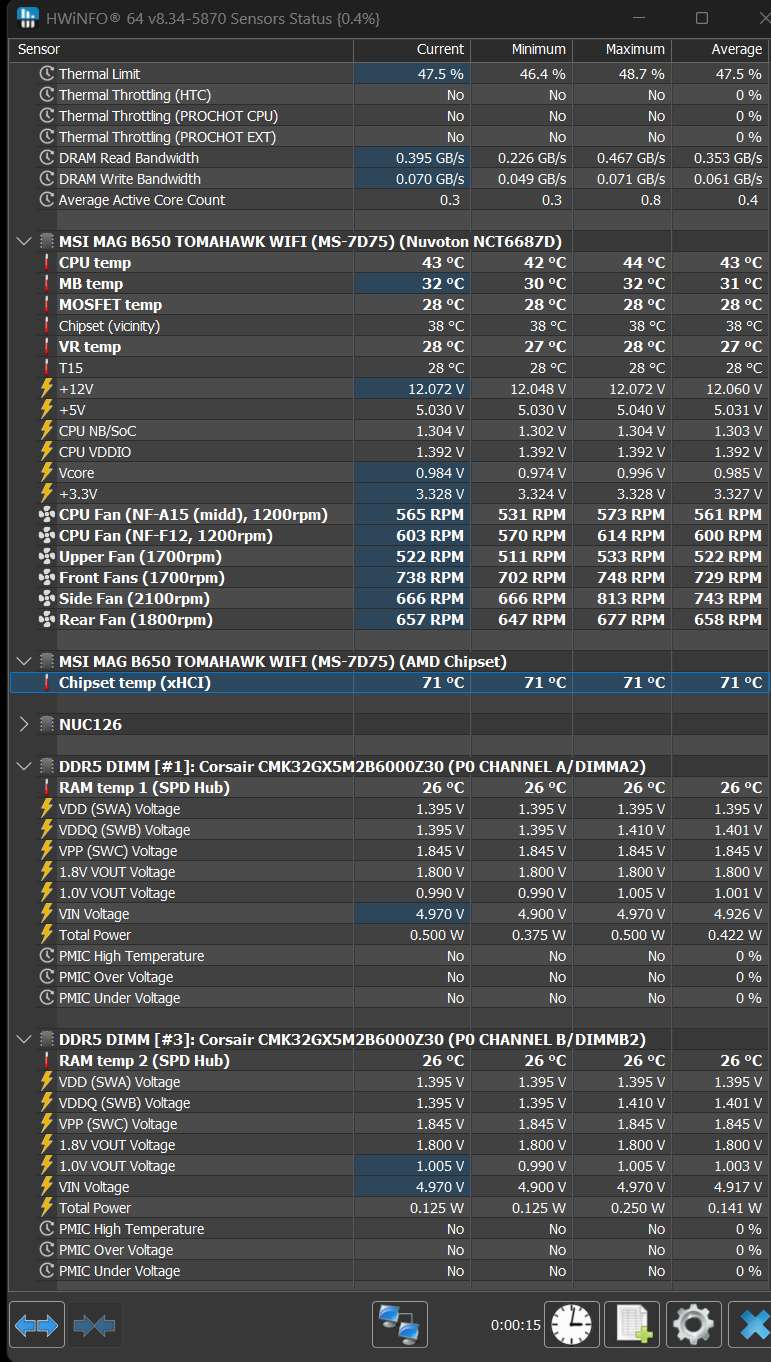Viewport: 771px width, 1362px height.
Task: Expand the NUC126 sensor group
Action: 25,725
